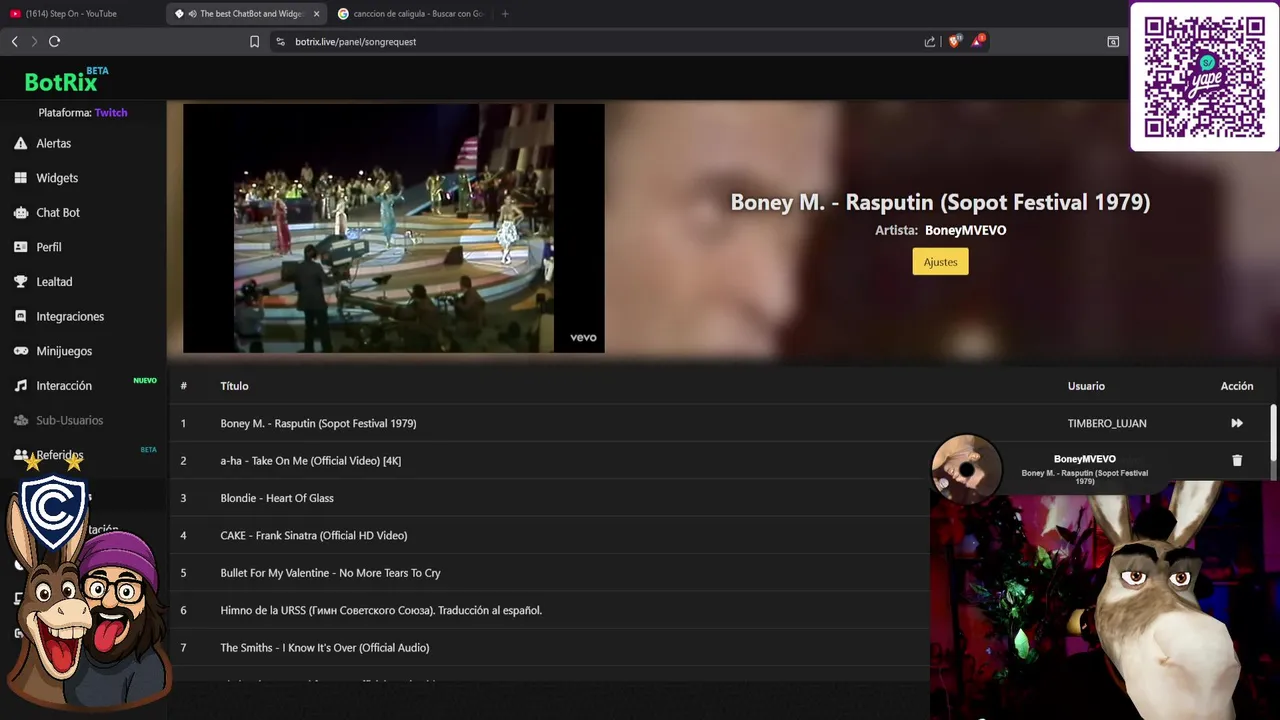Click the Yape QR code image
The width and height of the screenshot is (1280, 720).
(x=1205, y=77)
